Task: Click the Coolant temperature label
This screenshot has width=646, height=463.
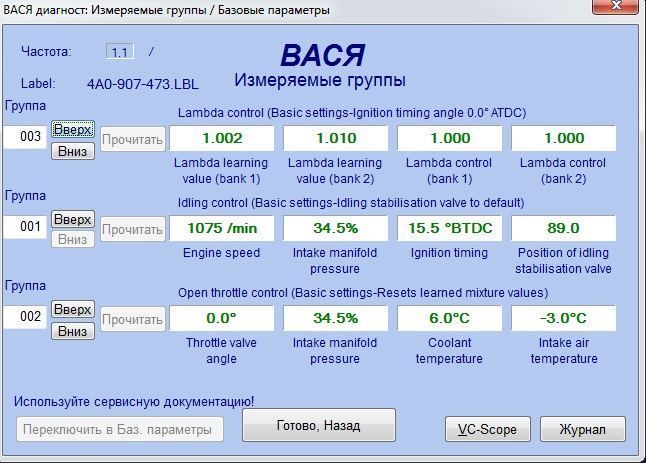Action: (449, 351)
